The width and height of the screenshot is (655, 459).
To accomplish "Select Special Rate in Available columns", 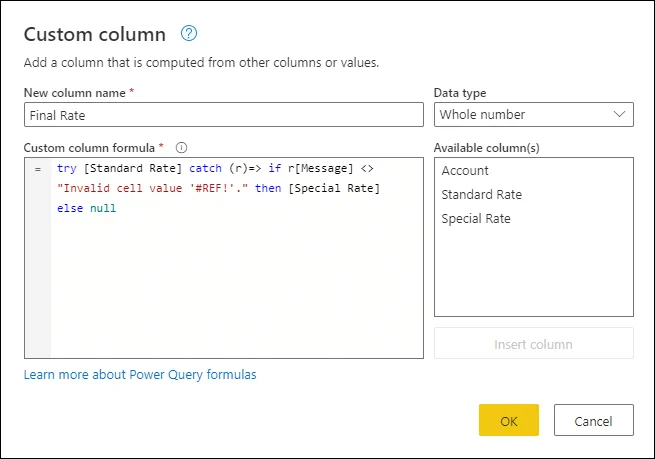I will coord(476,218).
